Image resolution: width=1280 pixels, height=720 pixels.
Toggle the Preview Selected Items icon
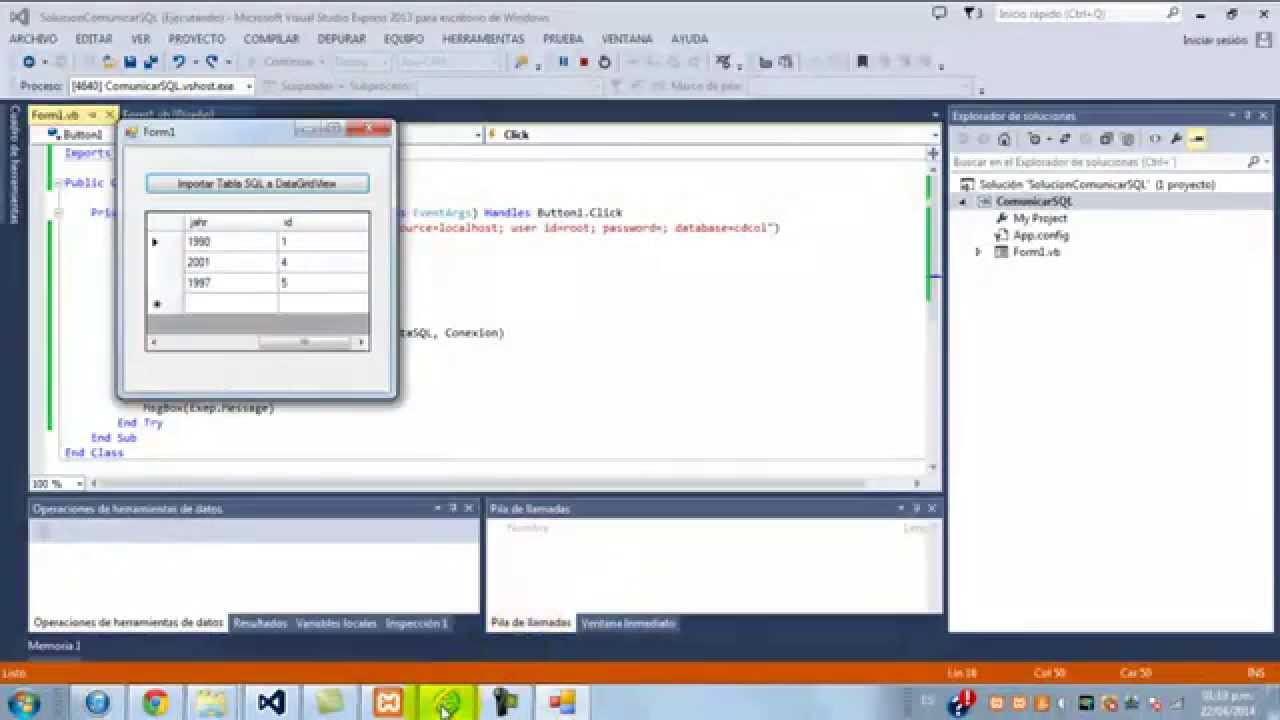point(1197,139)
